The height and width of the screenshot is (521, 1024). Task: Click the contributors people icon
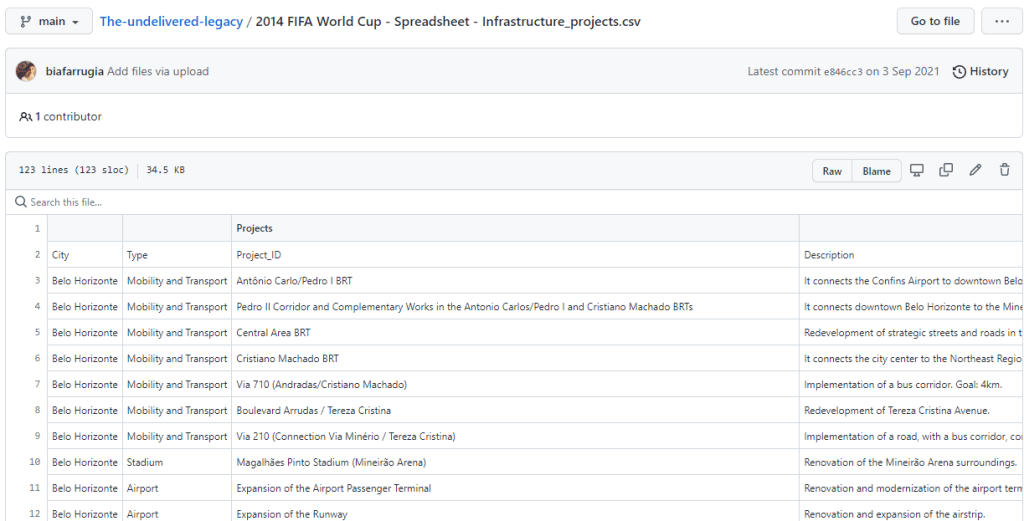click(26, 117)
